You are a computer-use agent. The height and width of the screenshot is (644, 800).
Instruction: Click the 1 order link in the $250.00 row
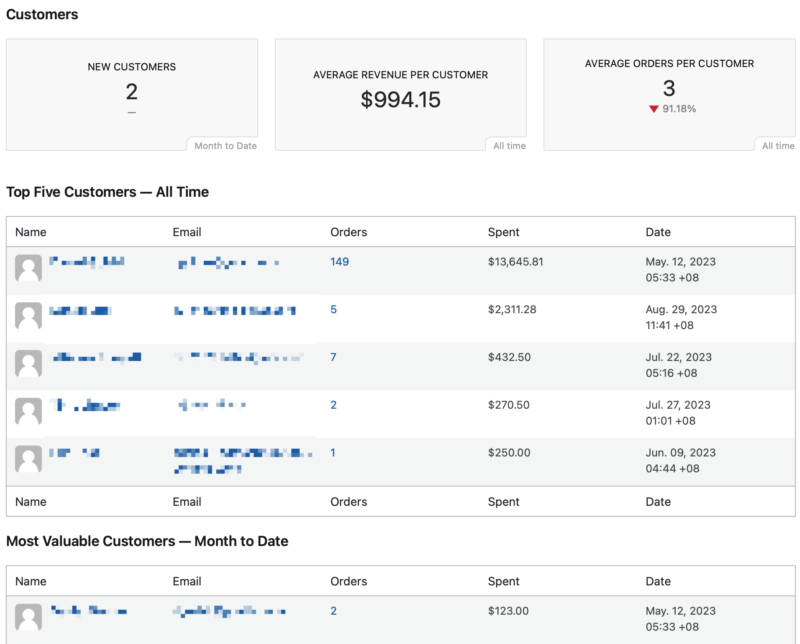(333, 453)
